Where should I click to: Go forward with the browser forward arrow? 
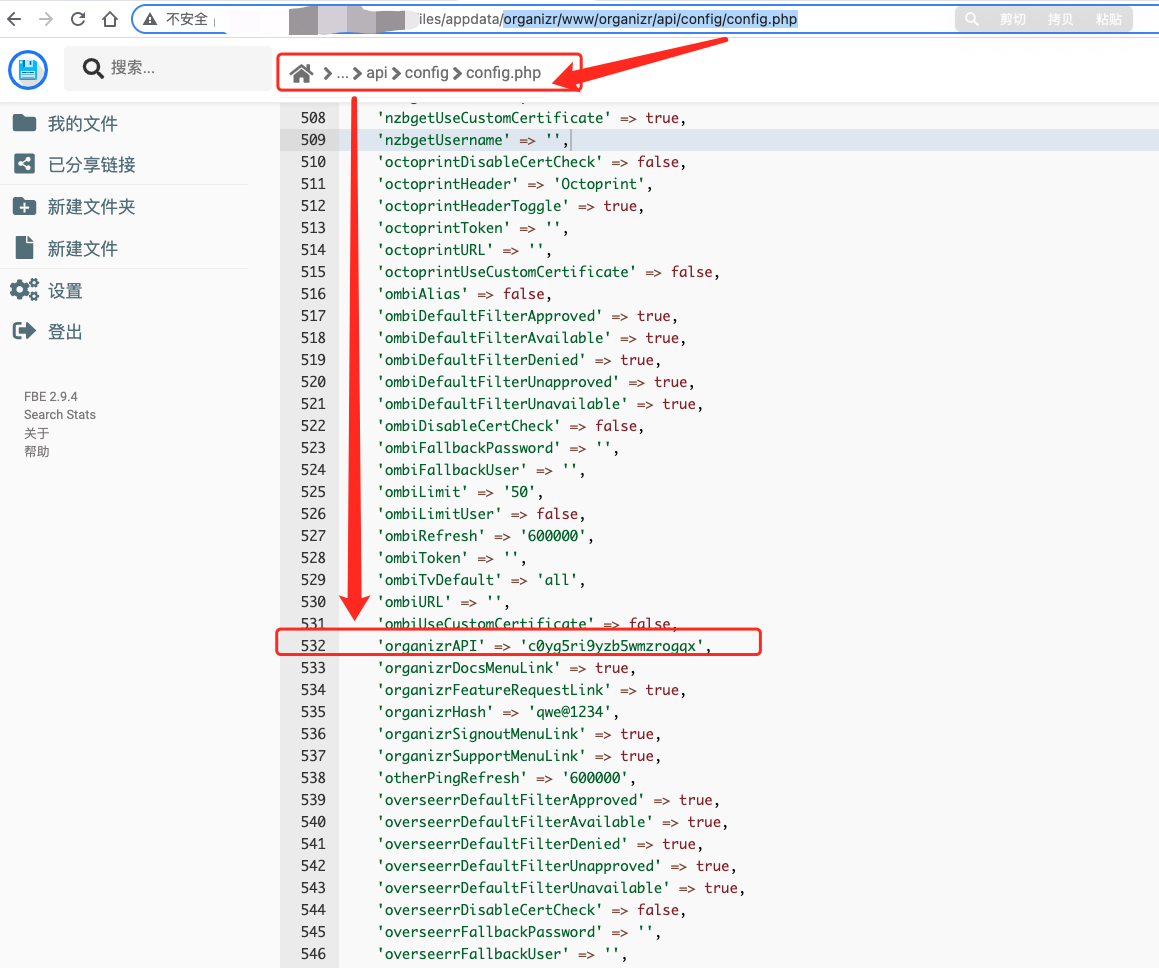click(46, 19)
